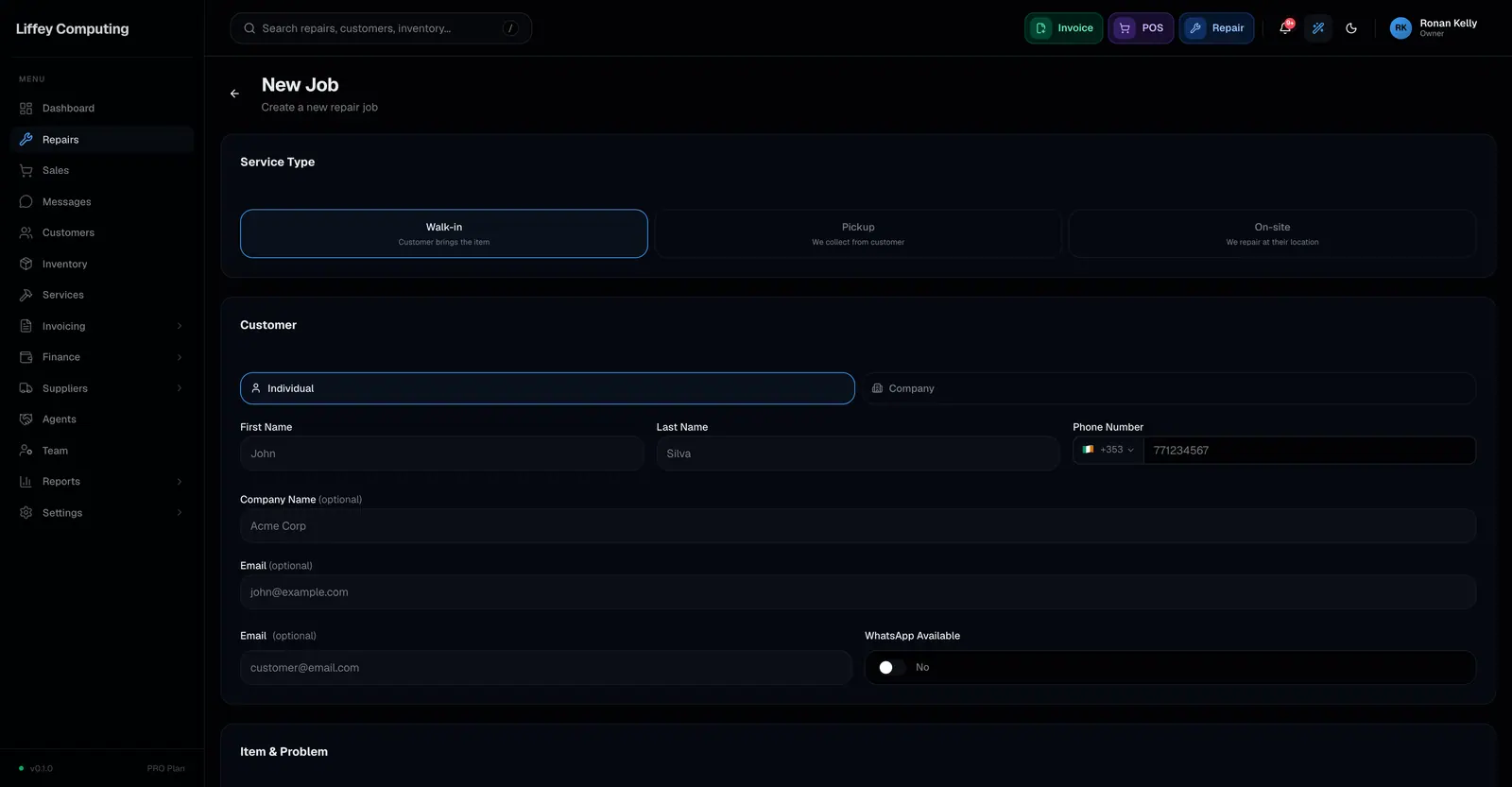Select the Pickup service type
The height and width of the screenshot is (787, 1512).
pos(858,233)
